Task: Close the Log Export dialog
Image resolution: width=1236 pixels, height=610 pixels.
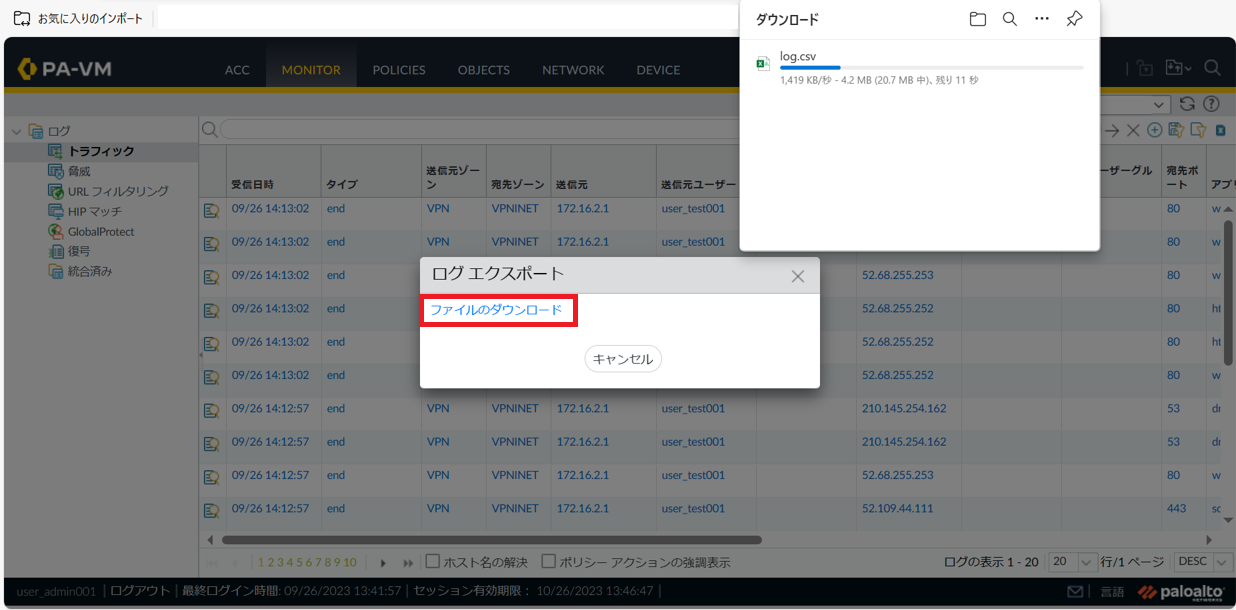Action: click(x=798, y=276)
